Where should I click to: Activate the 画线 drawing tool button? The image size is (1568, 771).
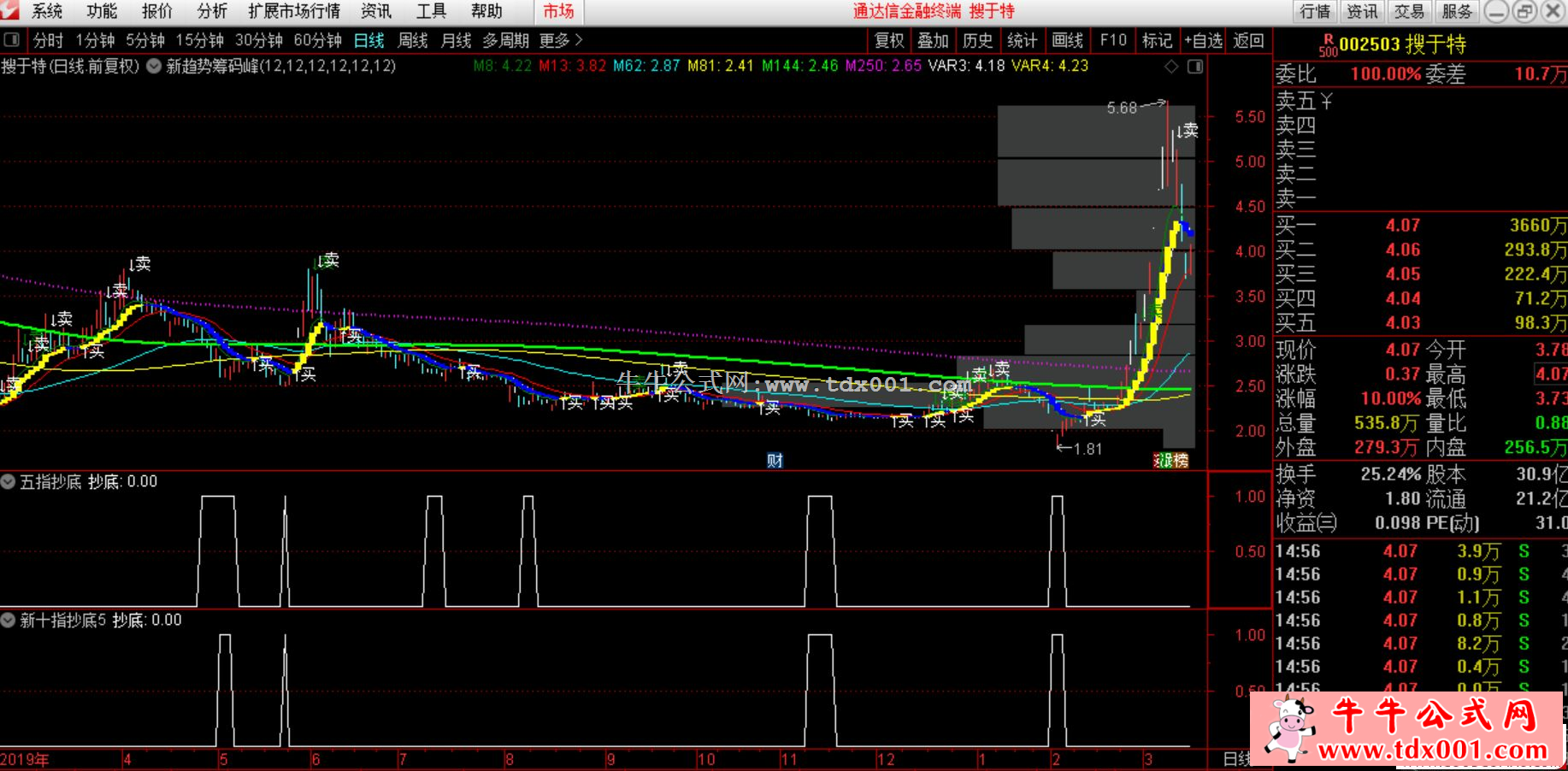click(x=1067, y=40)
